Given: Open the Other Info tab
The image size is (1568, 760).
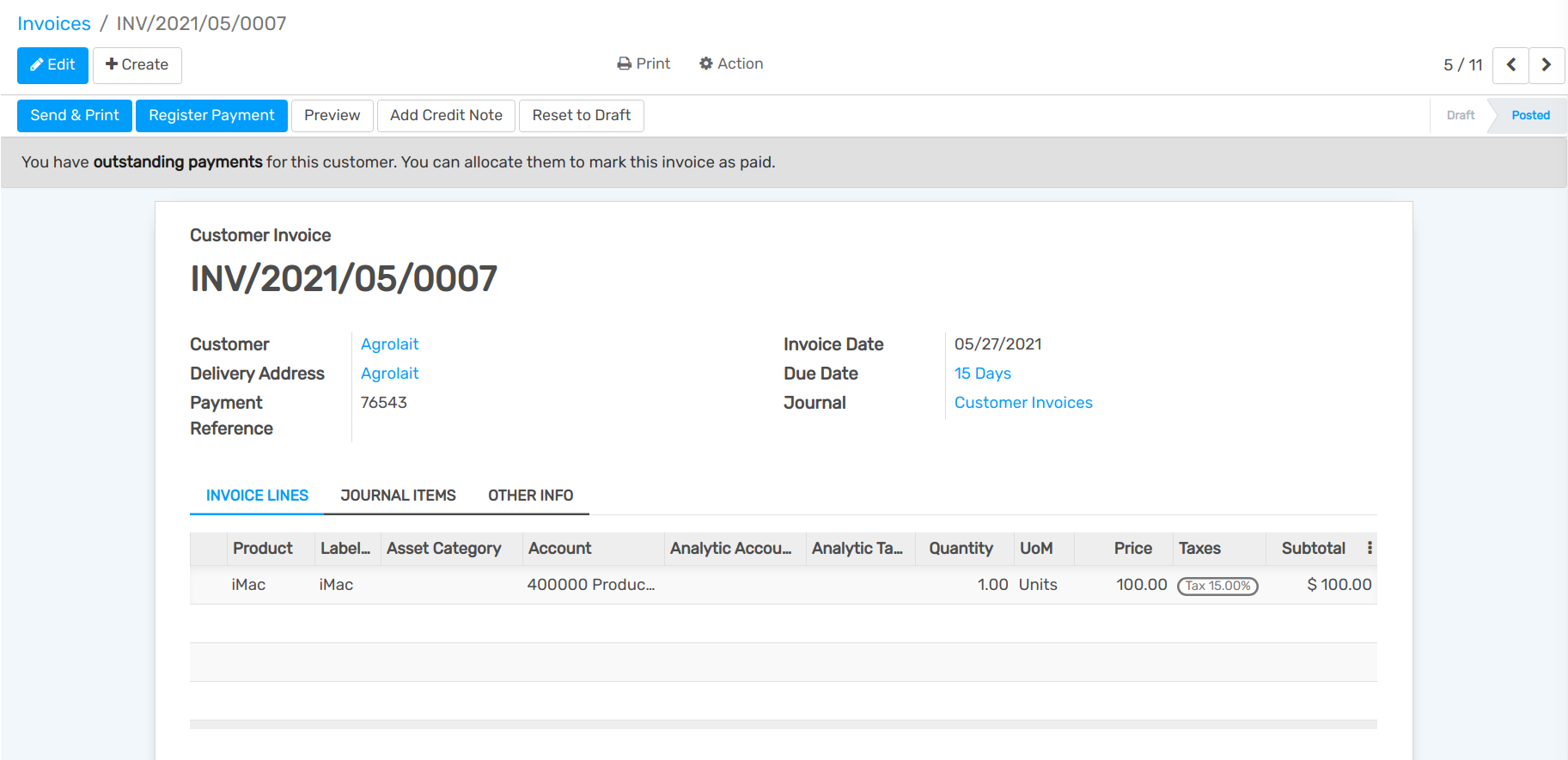Looking at the screenshot, I should pos(530,496).
